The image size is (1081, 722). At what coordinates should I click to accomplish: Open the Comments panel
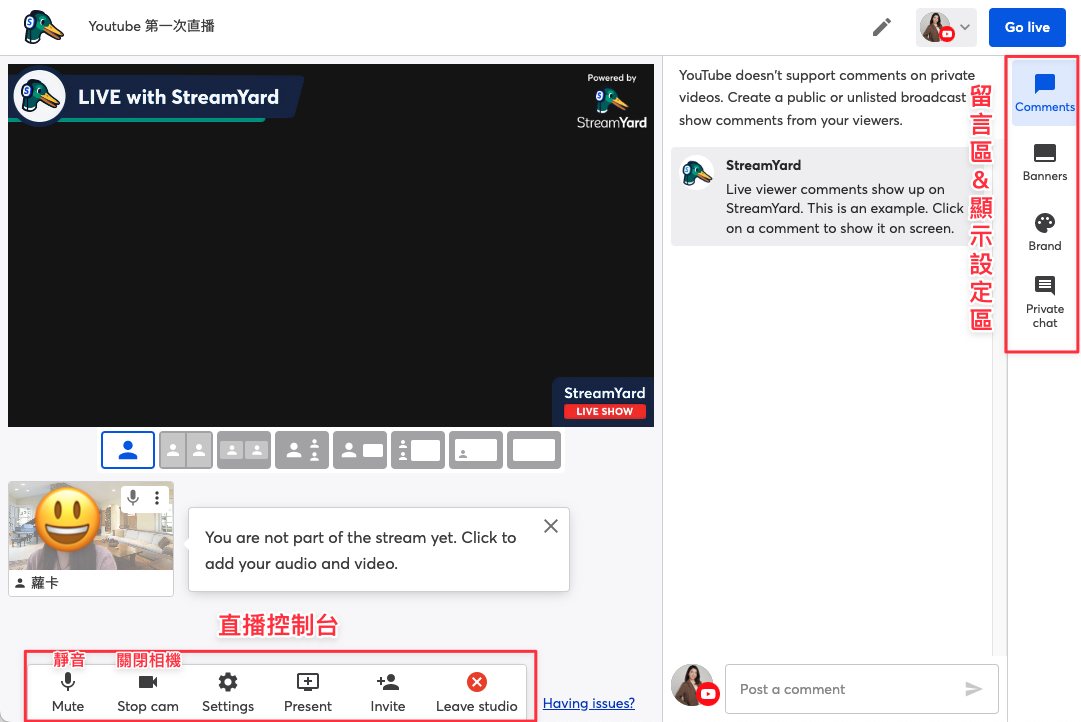point(1044,93)
